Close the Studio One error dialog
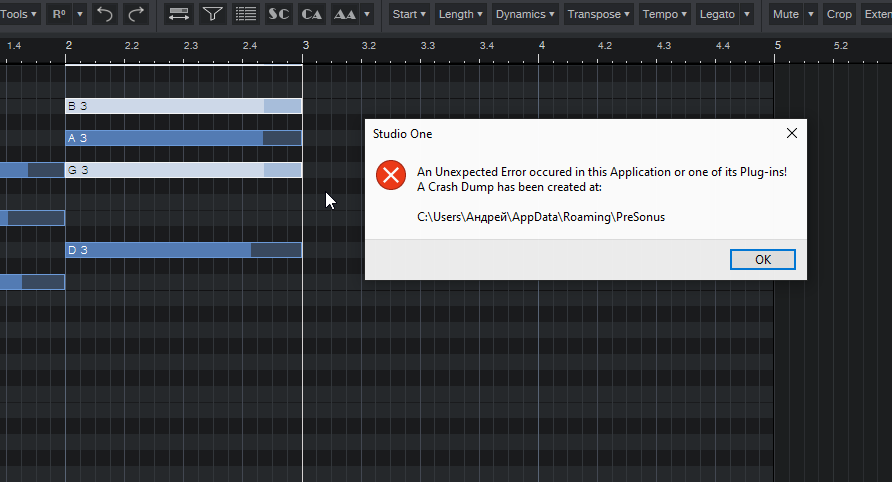892x482 pixels. coord(791,133)
